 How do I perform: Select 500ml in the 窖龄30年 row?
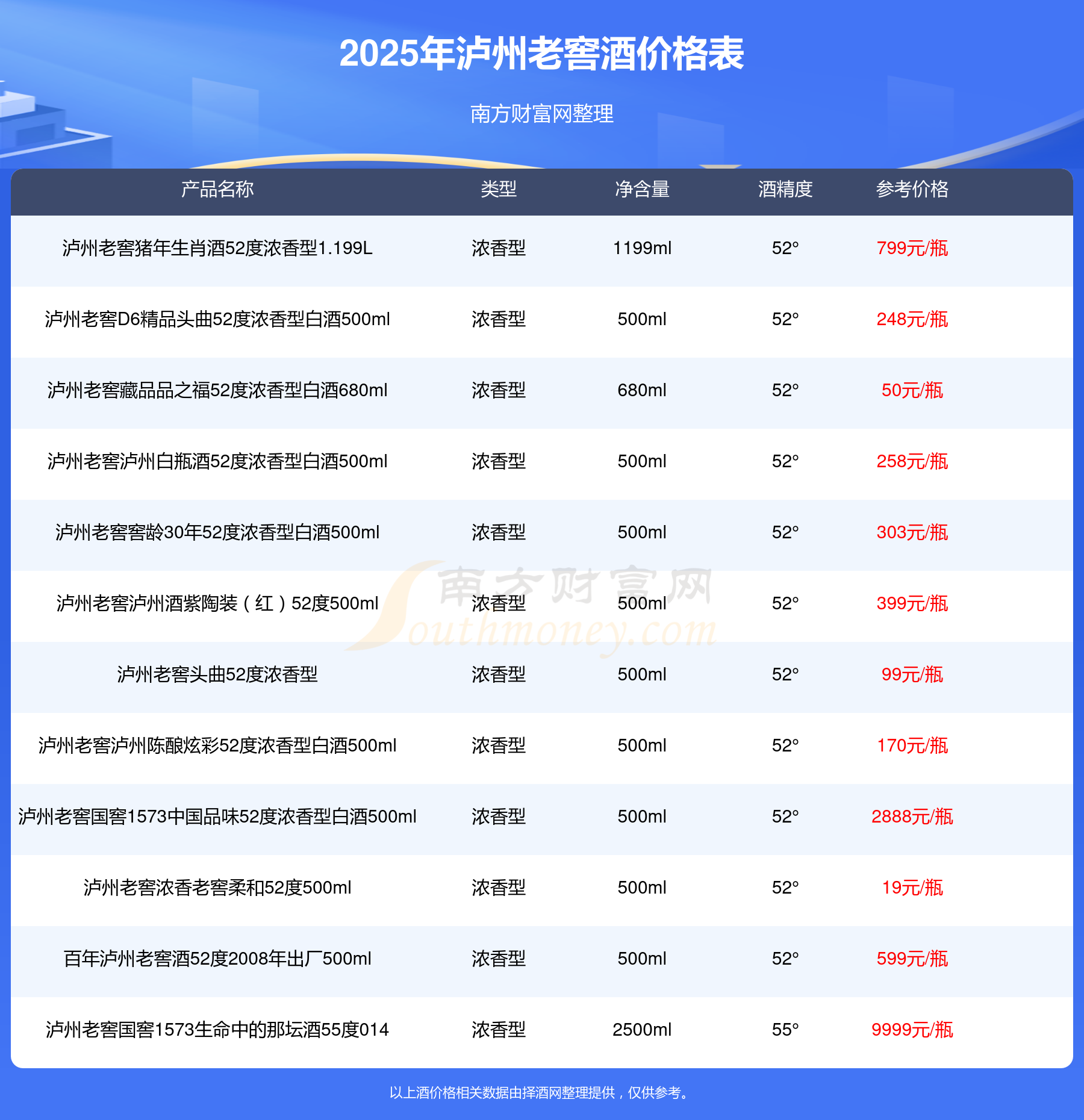tap(642, 532)
